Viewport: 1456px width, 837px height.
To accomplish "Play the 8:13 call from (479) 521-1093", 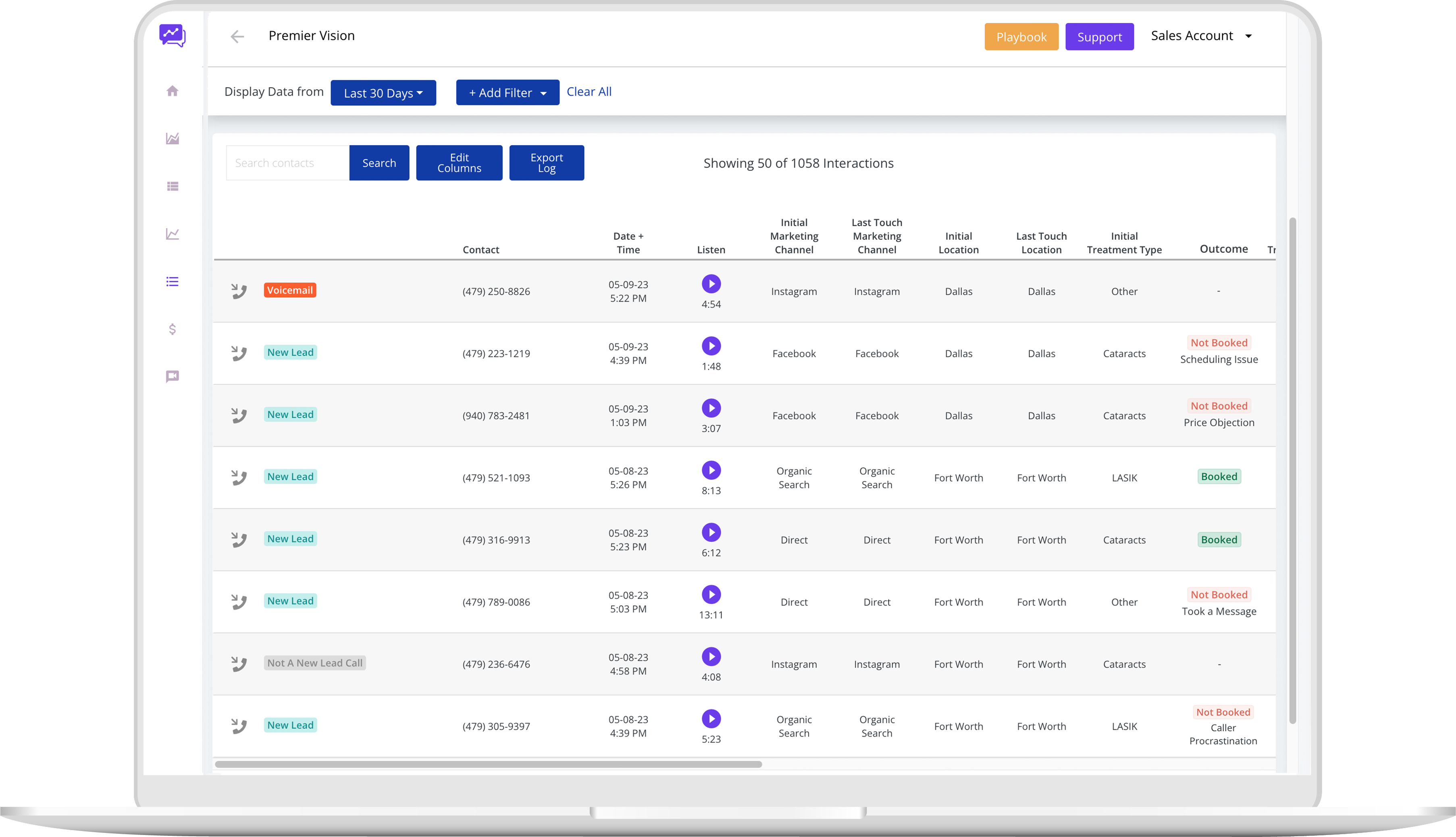I will click(711, 470).
